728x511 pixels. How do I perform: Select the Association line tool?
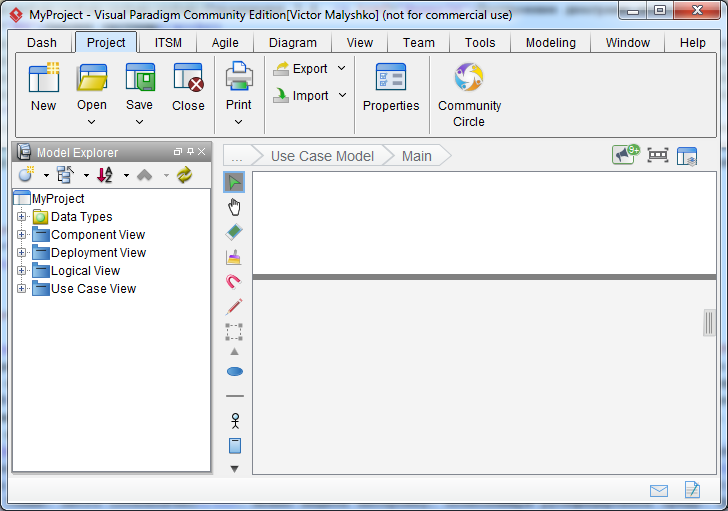click(x=234, y=396)
